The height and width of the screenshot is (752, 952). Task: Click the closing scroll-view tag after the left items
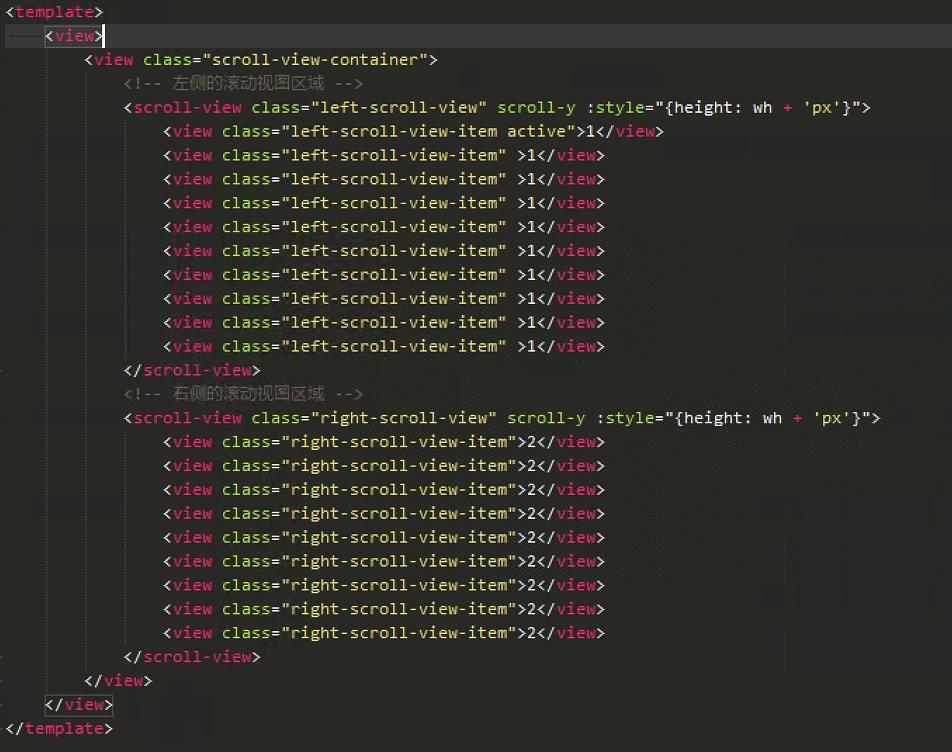click(x=192, y=370)
